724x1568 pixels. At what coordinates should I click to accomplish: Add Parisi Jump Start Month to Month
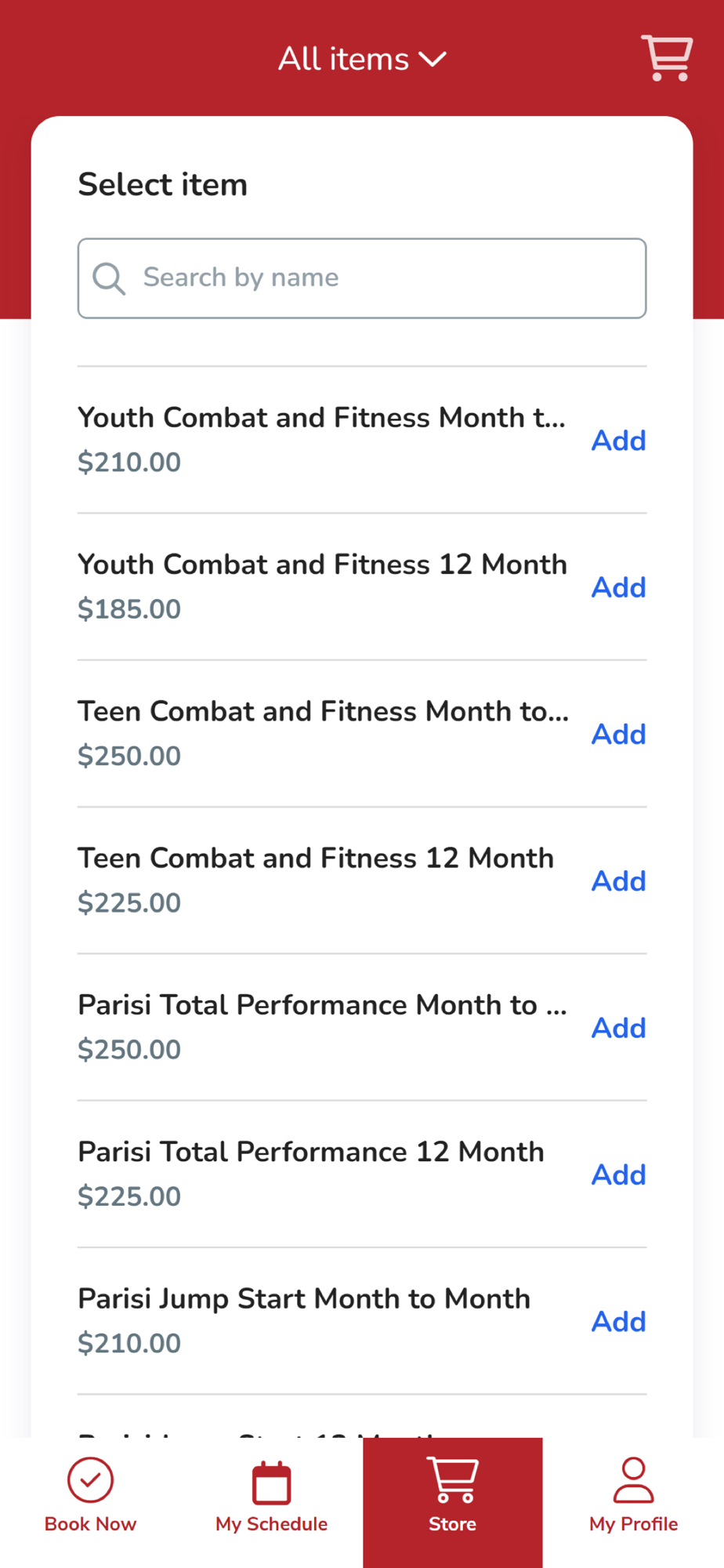(618, 1322)
